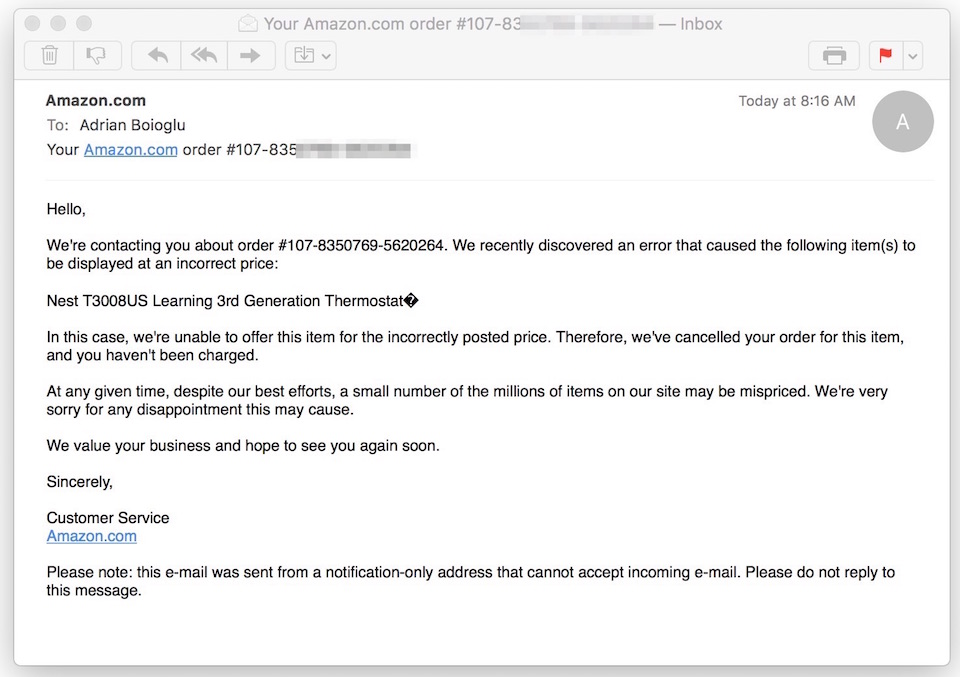Delete this email with the trash icon
Image resolution: width=960 pixels, height=677 pixels.
point(49,56)
